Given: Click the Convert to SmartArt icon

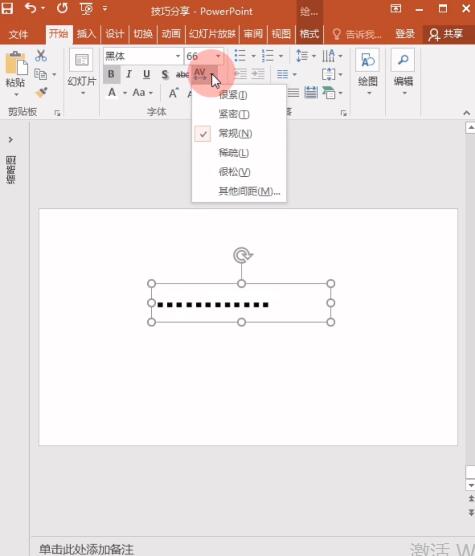Looking at the screenshot, I should point(329,93).
